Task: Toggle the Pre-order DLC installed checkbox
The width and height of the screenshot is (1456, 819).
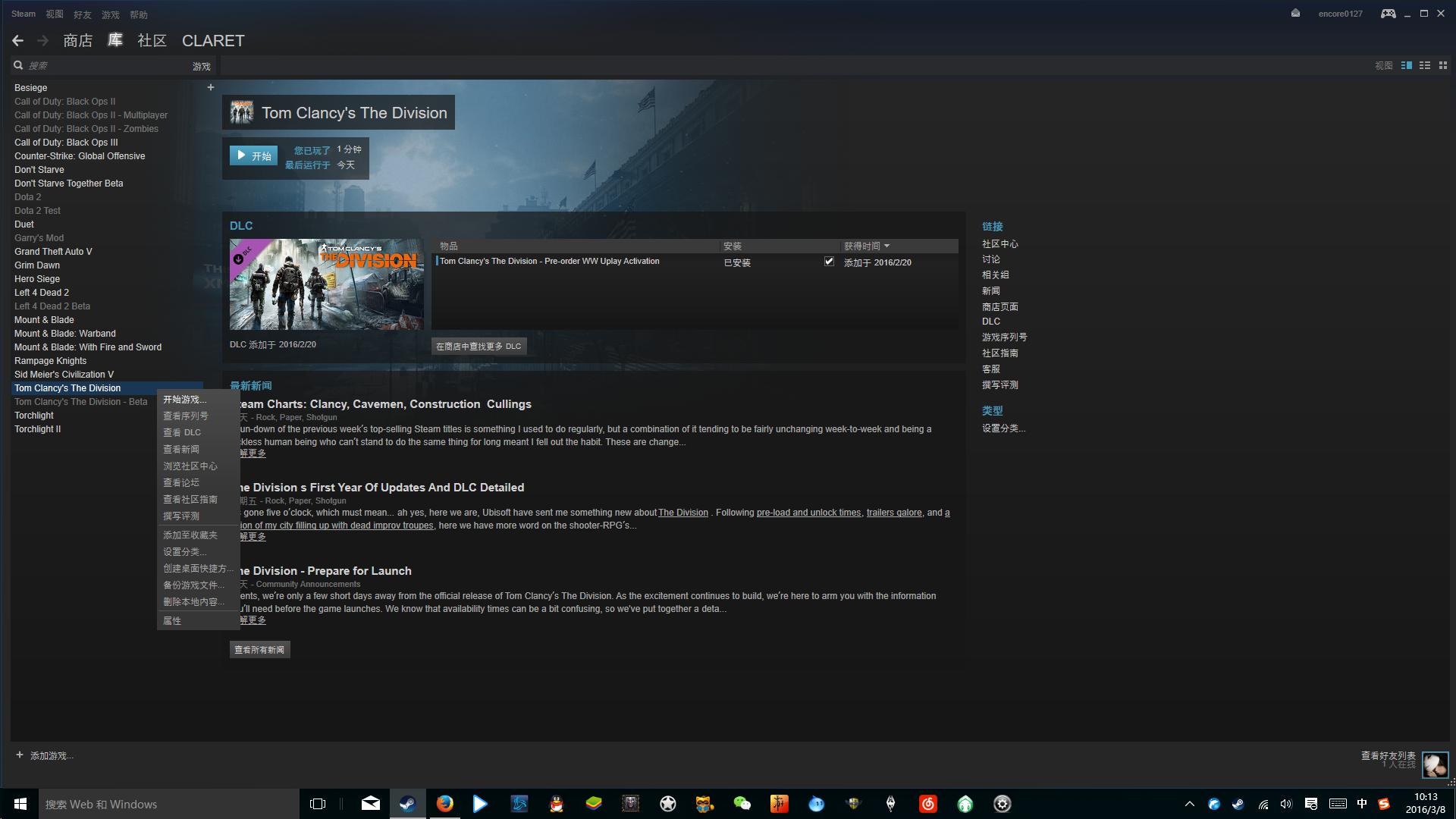Action: (x=829, y=262)
